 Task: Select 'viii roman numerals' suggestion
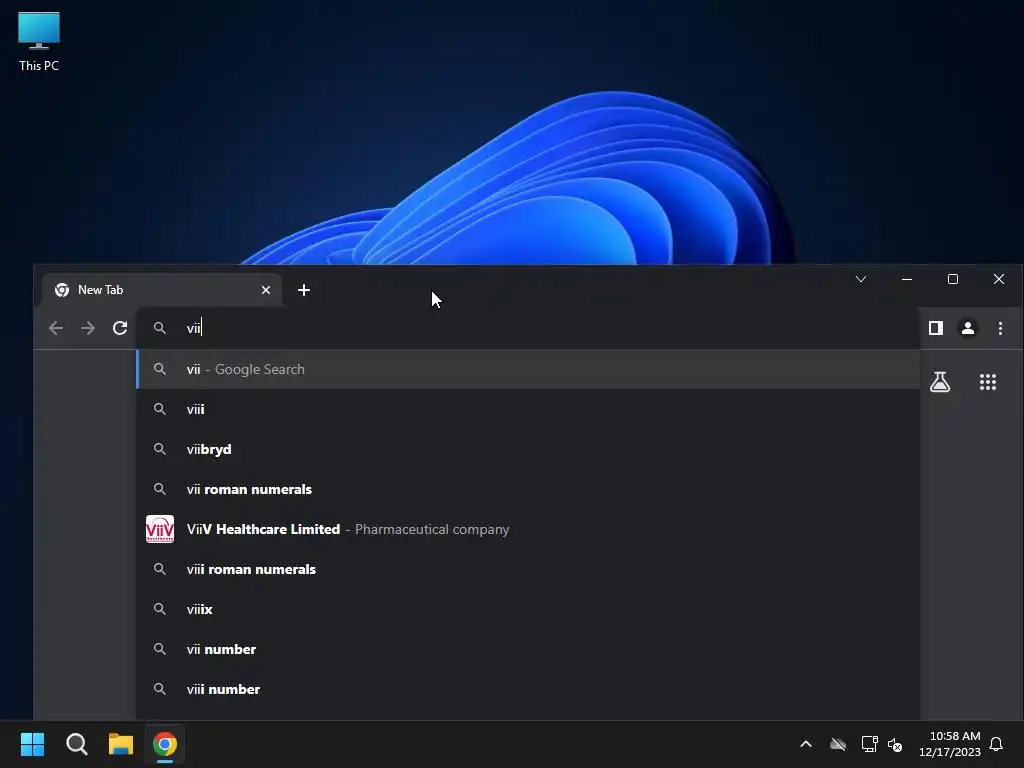click(x=528, y=569)
